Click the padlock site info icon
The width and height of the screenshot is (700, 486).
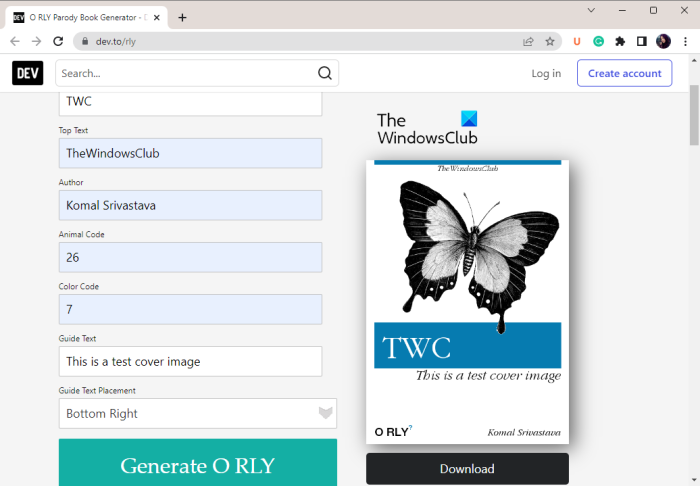point(85,42)
